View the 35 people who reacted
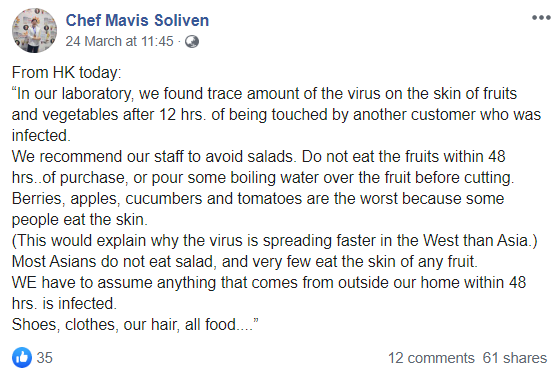The width and height of the screenshot is (557, 377). coord(45,358)
